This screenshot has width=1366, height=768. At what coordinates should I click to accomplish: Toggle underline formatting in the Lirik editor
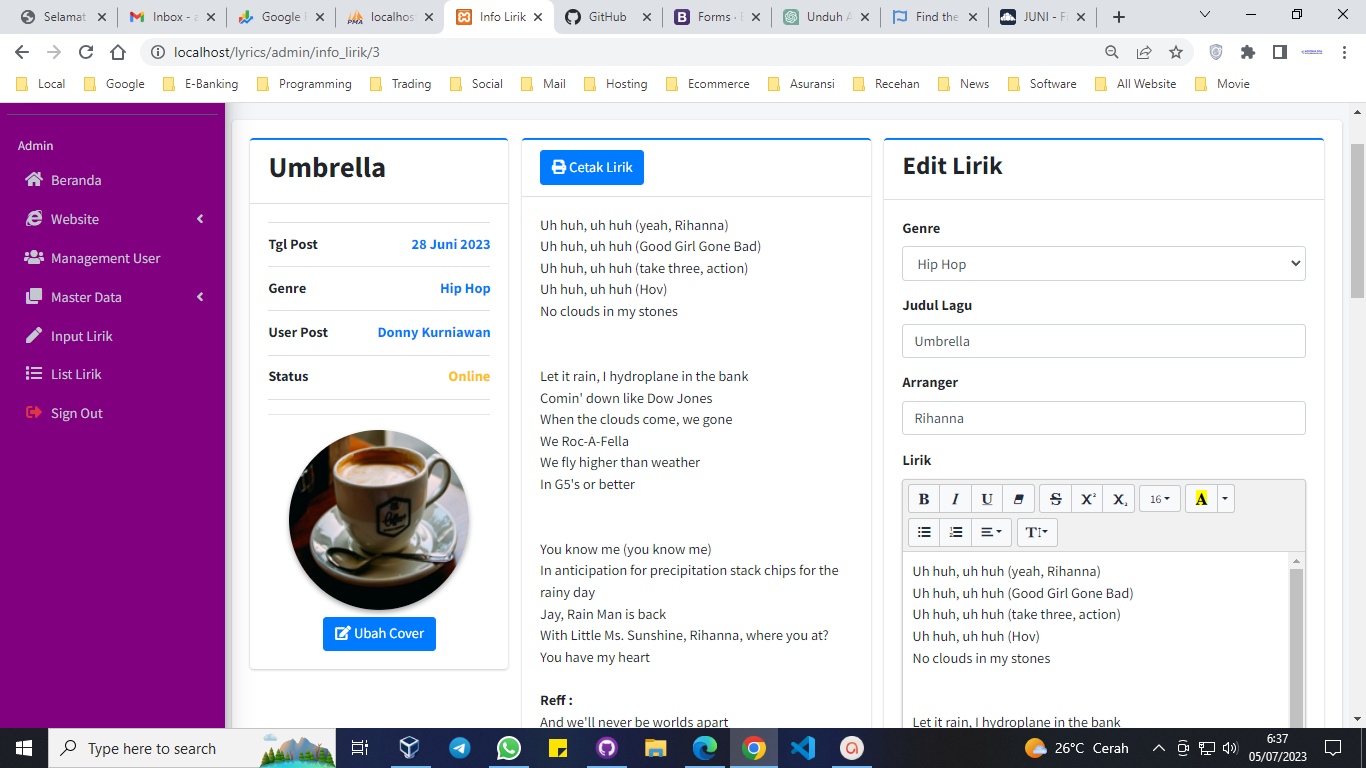987,499
